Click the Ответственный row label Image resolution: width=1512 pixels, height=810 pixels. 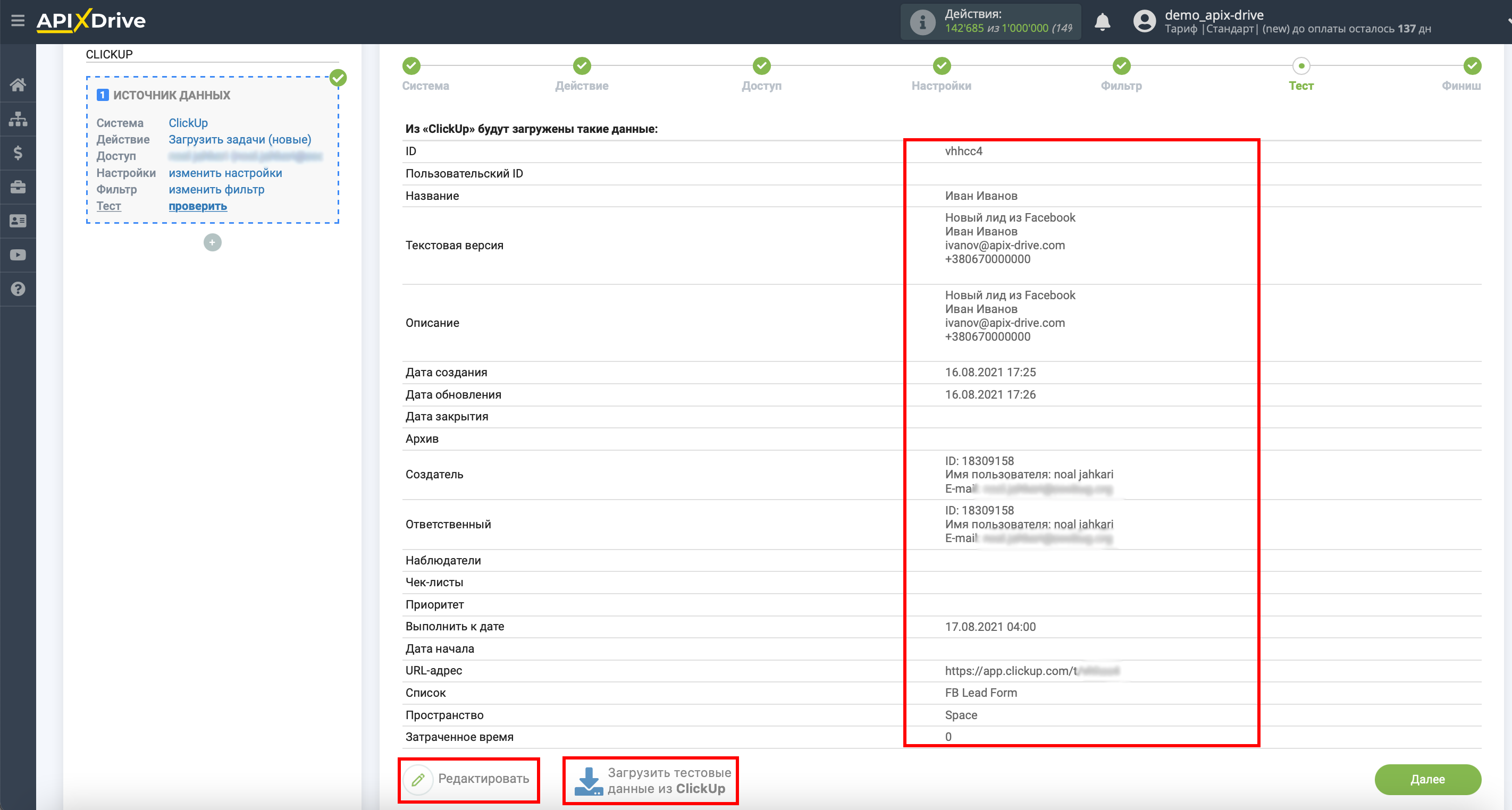(448, 525)
